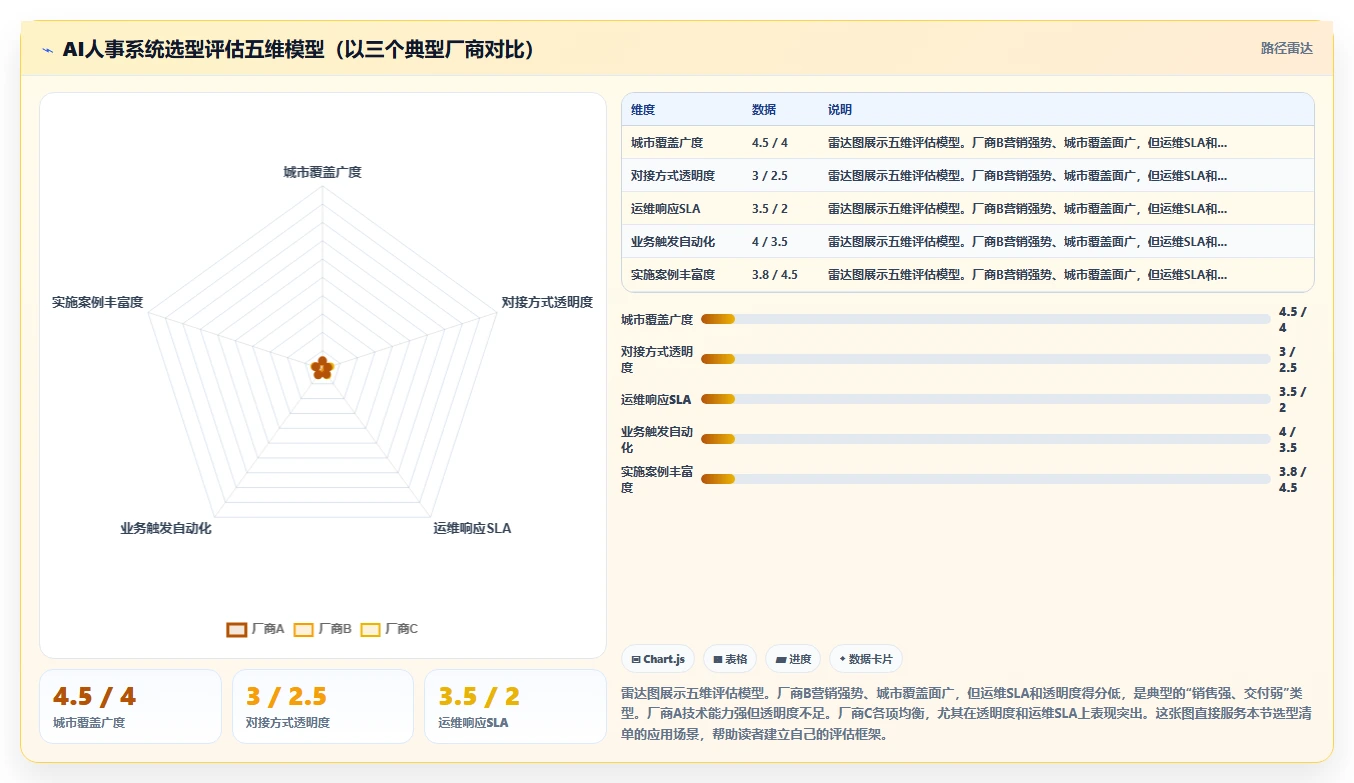Click the 4 / 3.5 table value
This screenshot has height=783, width=1354.
[x=770, y=242]
